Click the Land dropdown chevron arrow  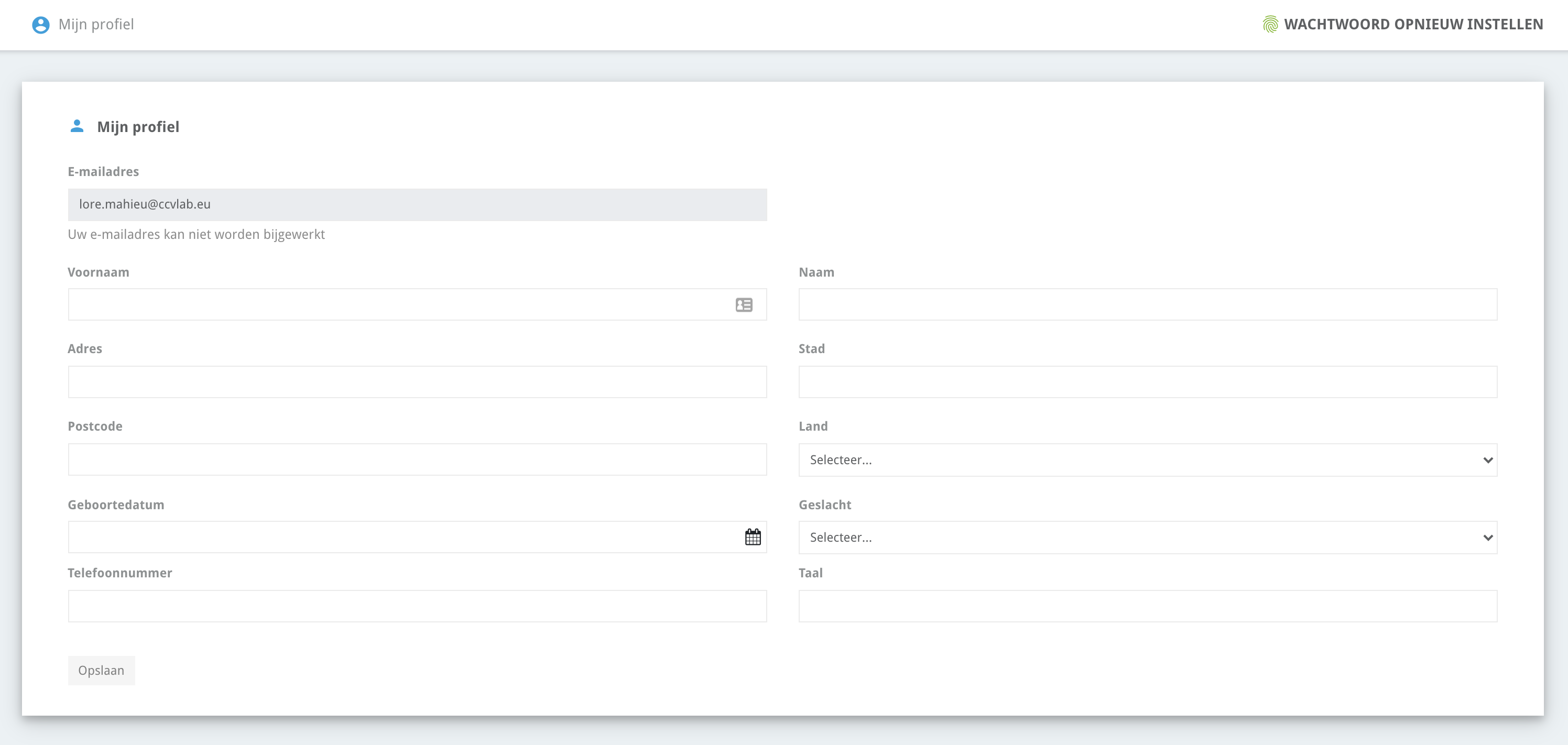pyautogui.click(x=1488, y=460)
